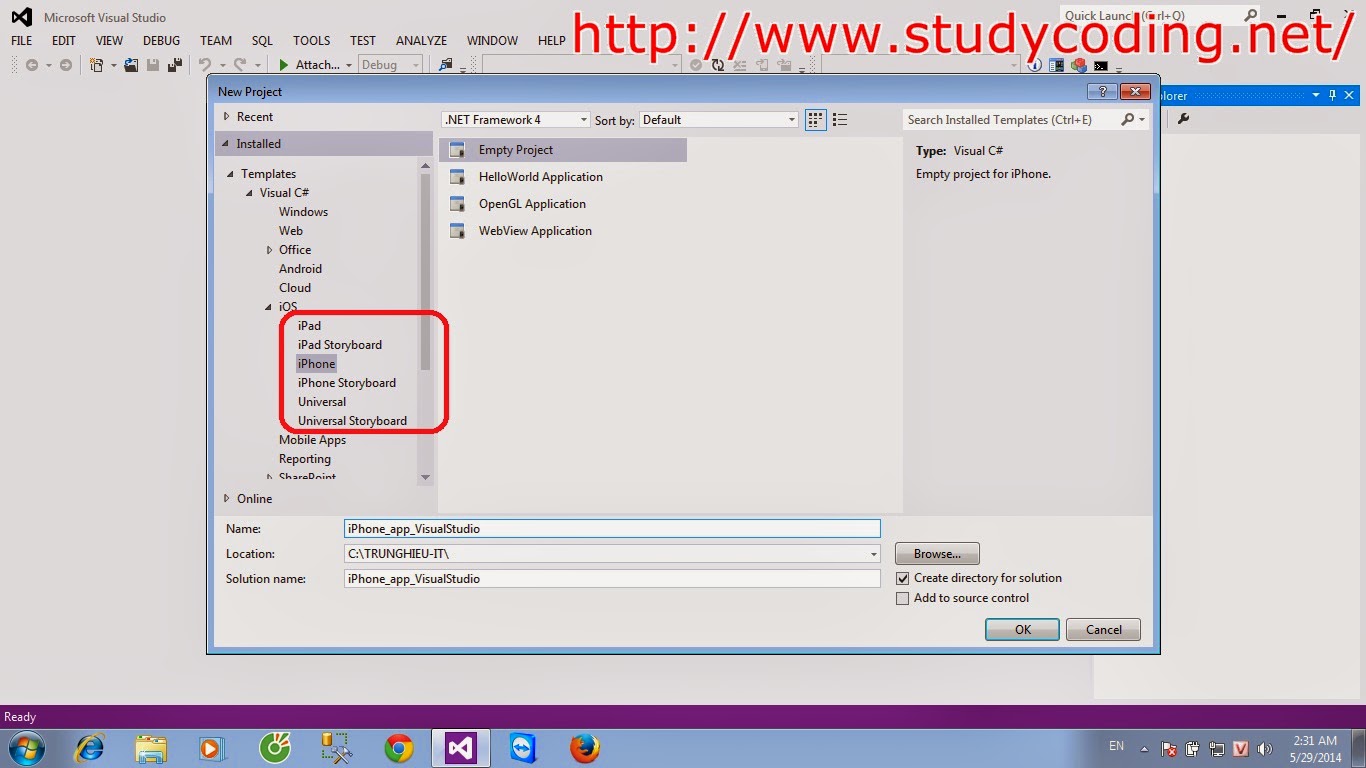Click the Save All toolbar icon
This screenshot has width=1366, height=768.
pos(174,65)
